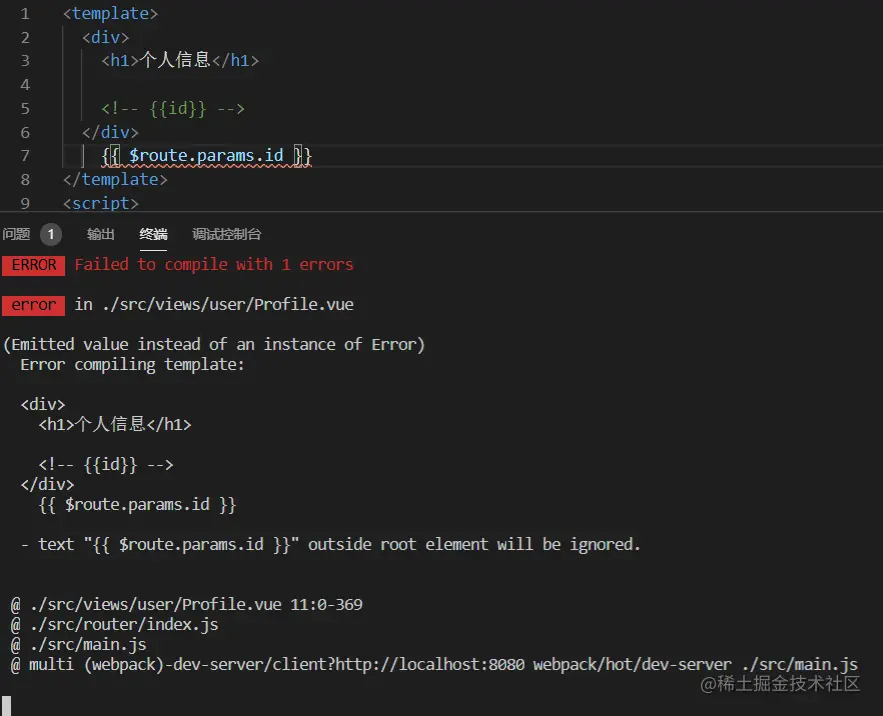
Task: Click the 'outside root element will be ignored' message
Action: pyautogui.click(x=474, y=544)
